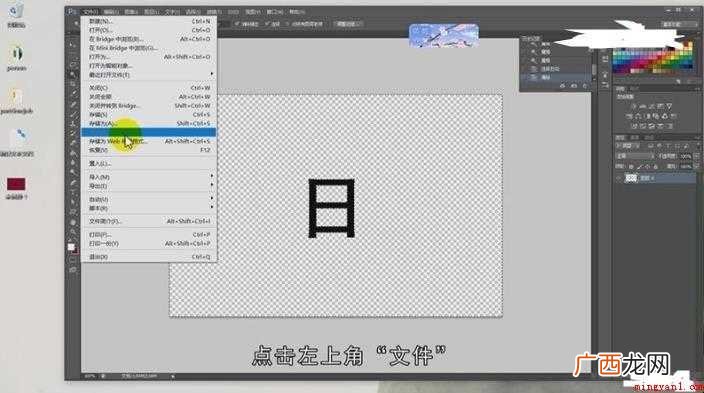Select the Dodge tool
This screenshot has height=393, width=704.
73,172
